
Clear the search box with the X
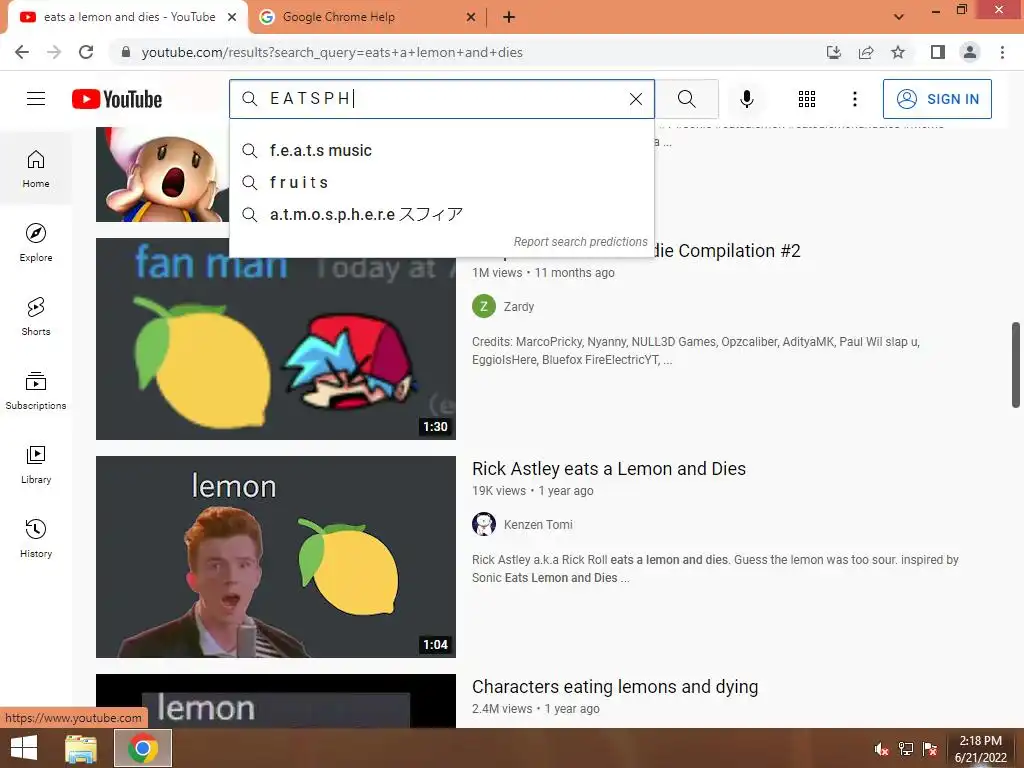635,99
